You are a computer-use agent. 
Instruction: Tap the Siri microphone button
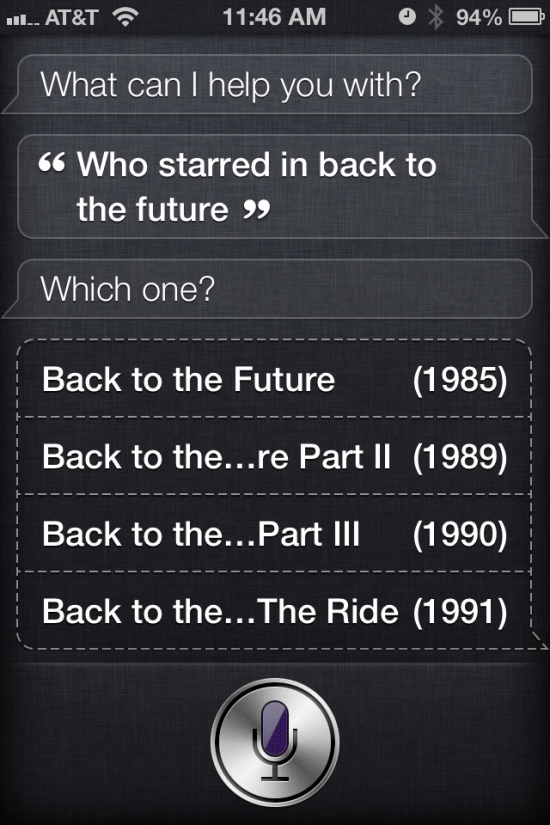(275, 742)
